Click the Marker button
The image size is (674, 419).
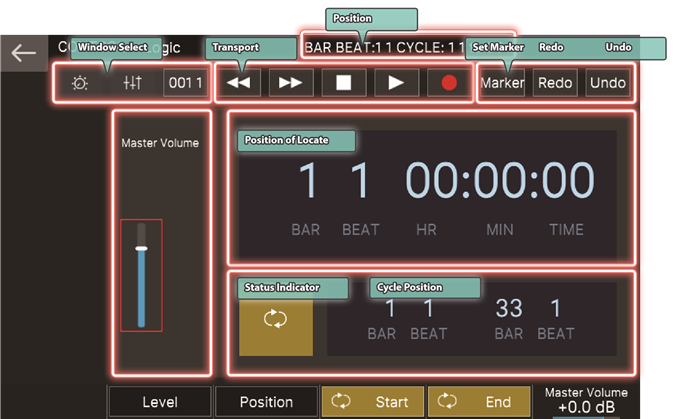[x=502, y=83]
